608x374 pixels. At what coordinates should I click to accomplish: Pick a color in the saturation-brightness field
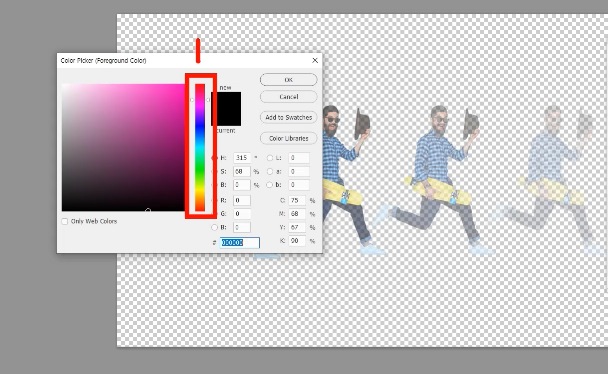123,147
